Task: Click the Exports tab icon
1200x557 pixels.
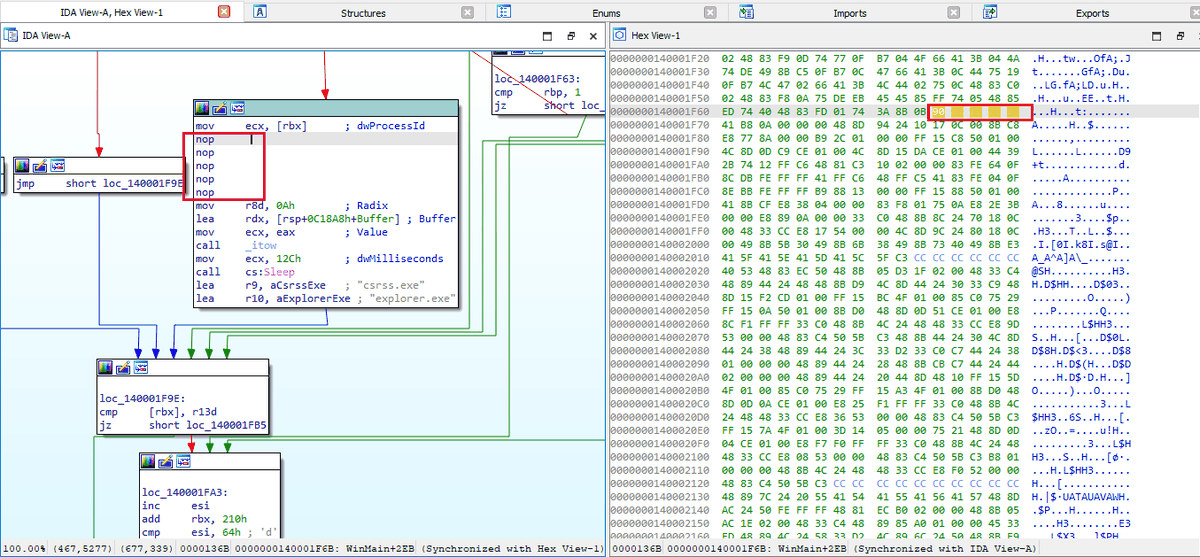Action: point(990,12)
